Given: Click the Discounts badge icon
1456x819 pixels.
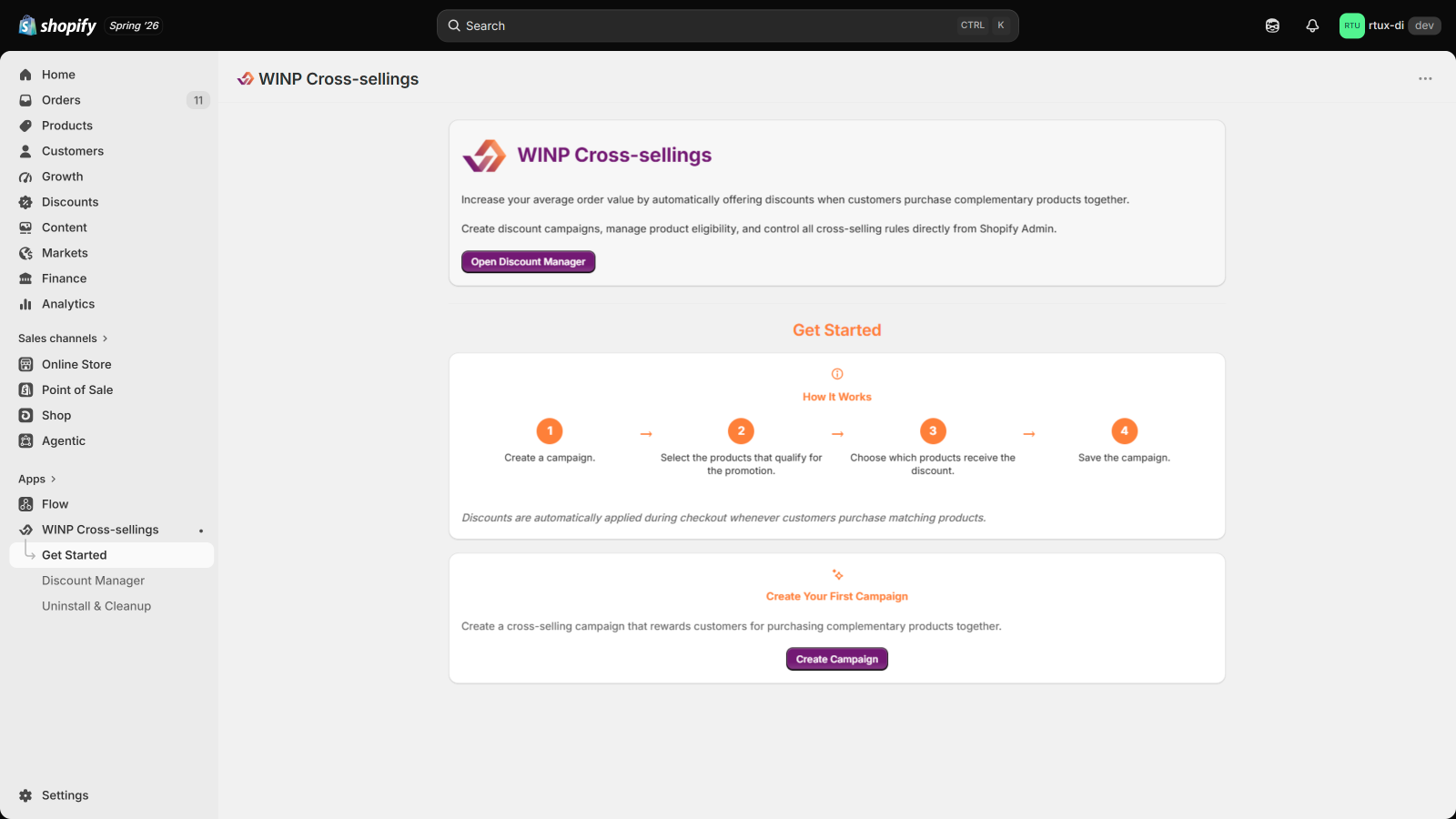Looking at the screenshot, I should pos(25,202).
